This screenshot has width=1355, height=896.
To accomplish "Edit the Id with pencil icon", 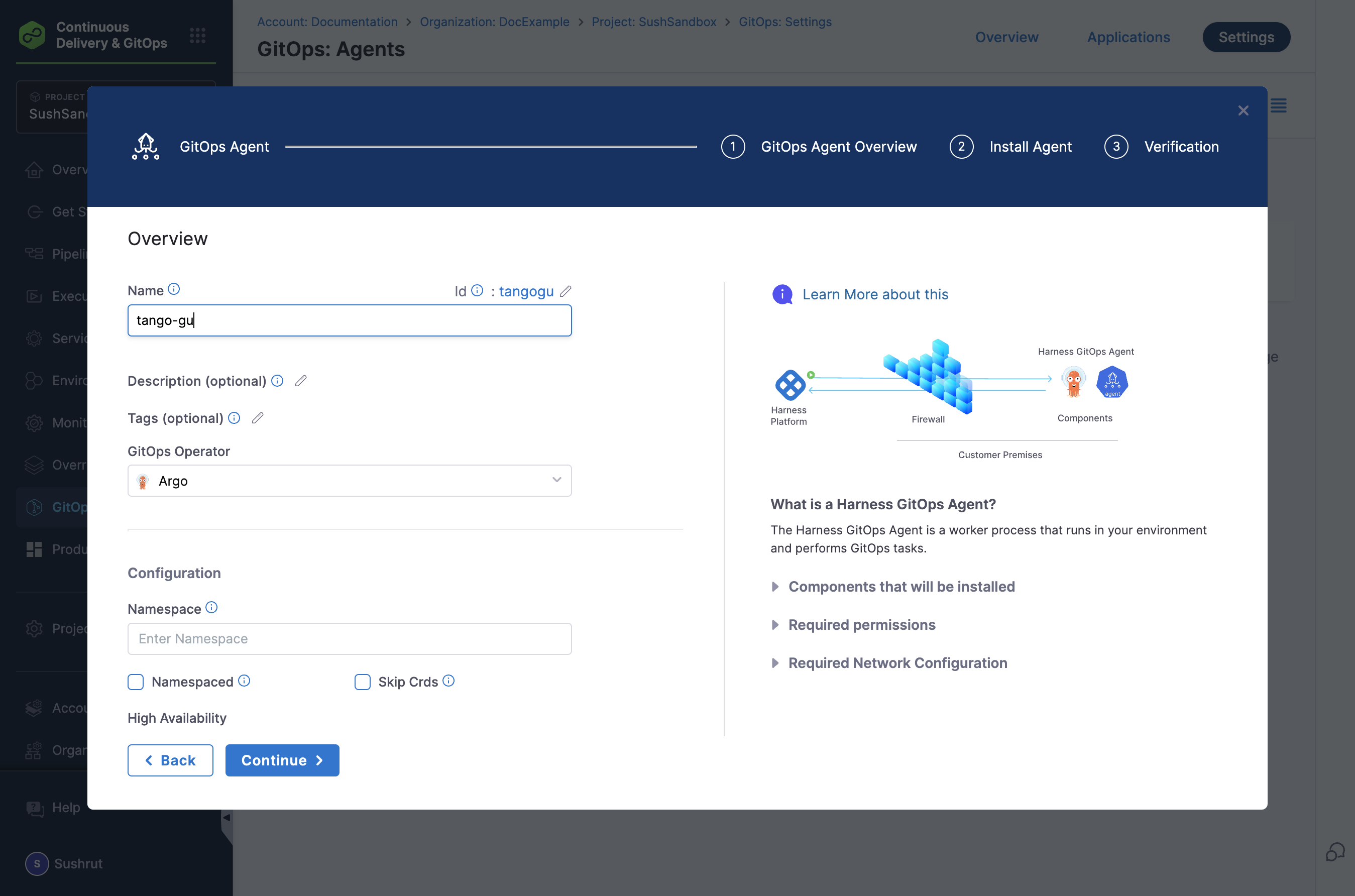I will [566, 291].
